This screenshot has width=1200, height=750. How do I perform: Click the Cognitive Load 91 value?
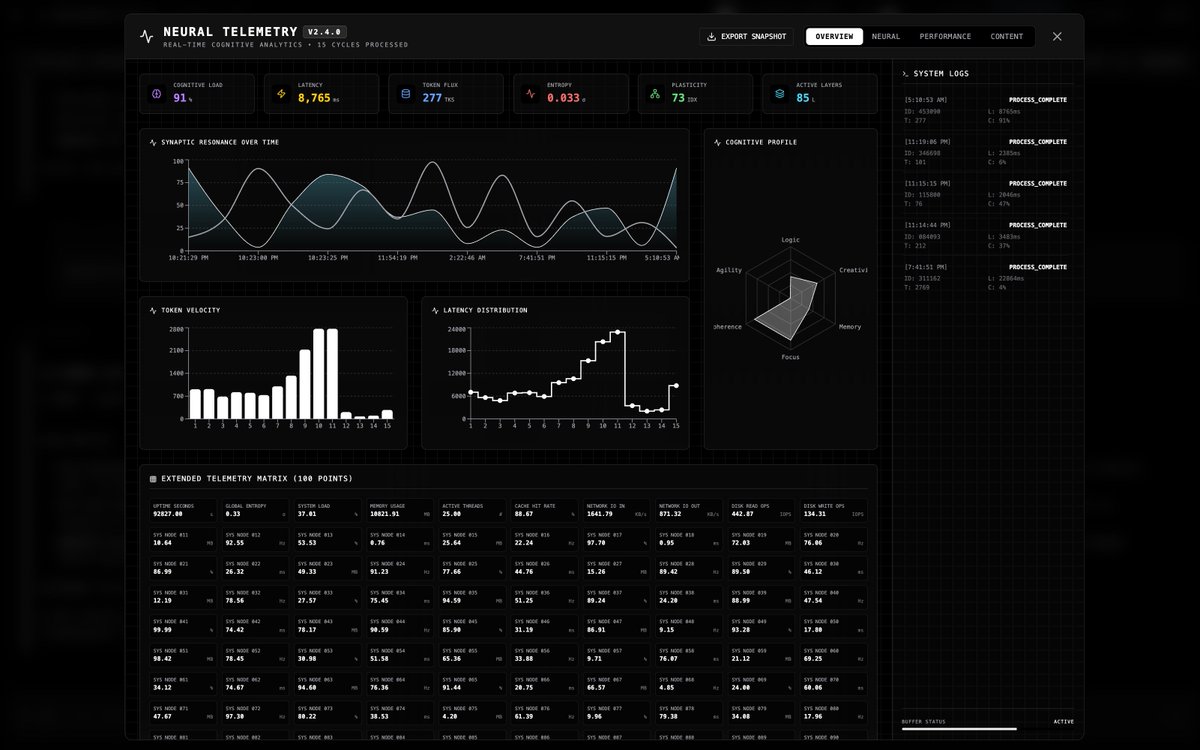coord(180,98)
